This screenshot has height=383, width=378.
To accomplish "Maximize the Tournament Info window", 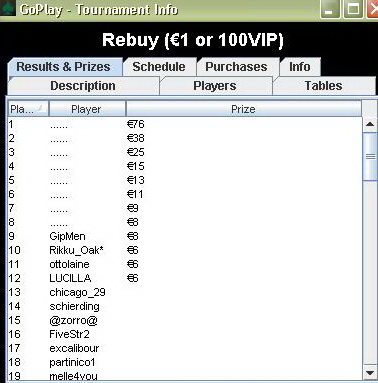I will click(353, 10).
